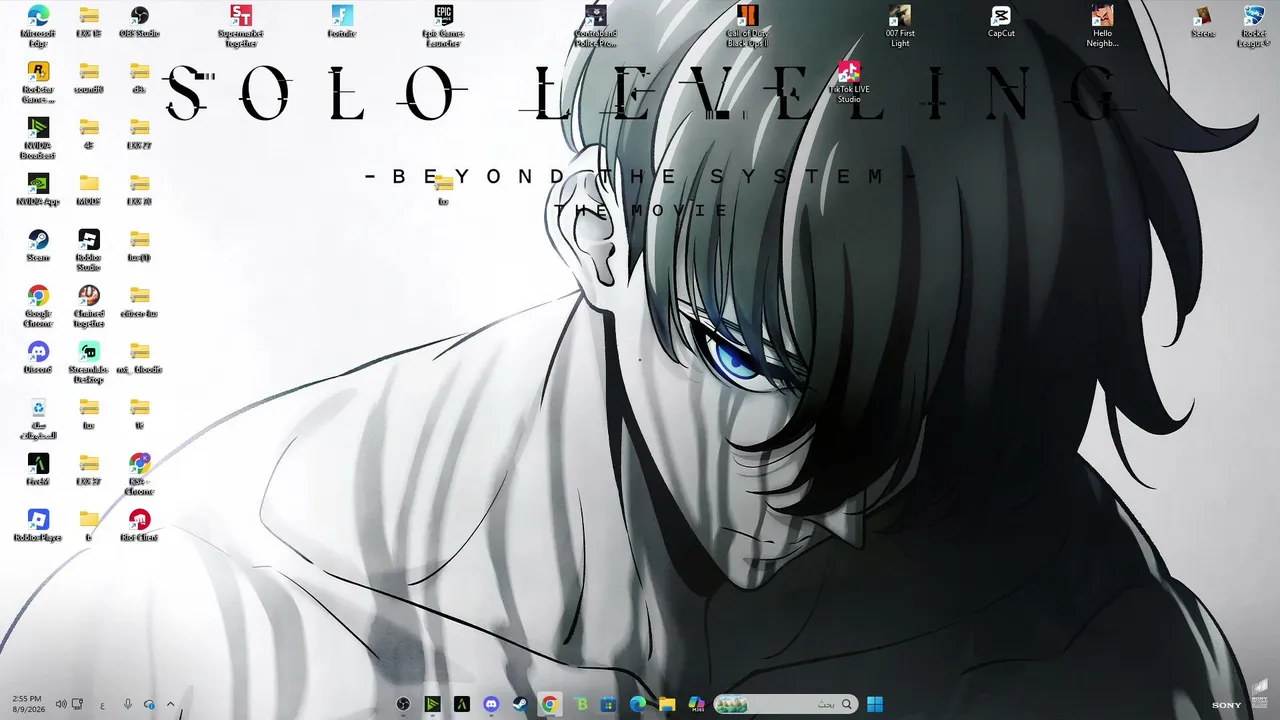Open File Explorer from the taskbar

(x=667, y=704)
